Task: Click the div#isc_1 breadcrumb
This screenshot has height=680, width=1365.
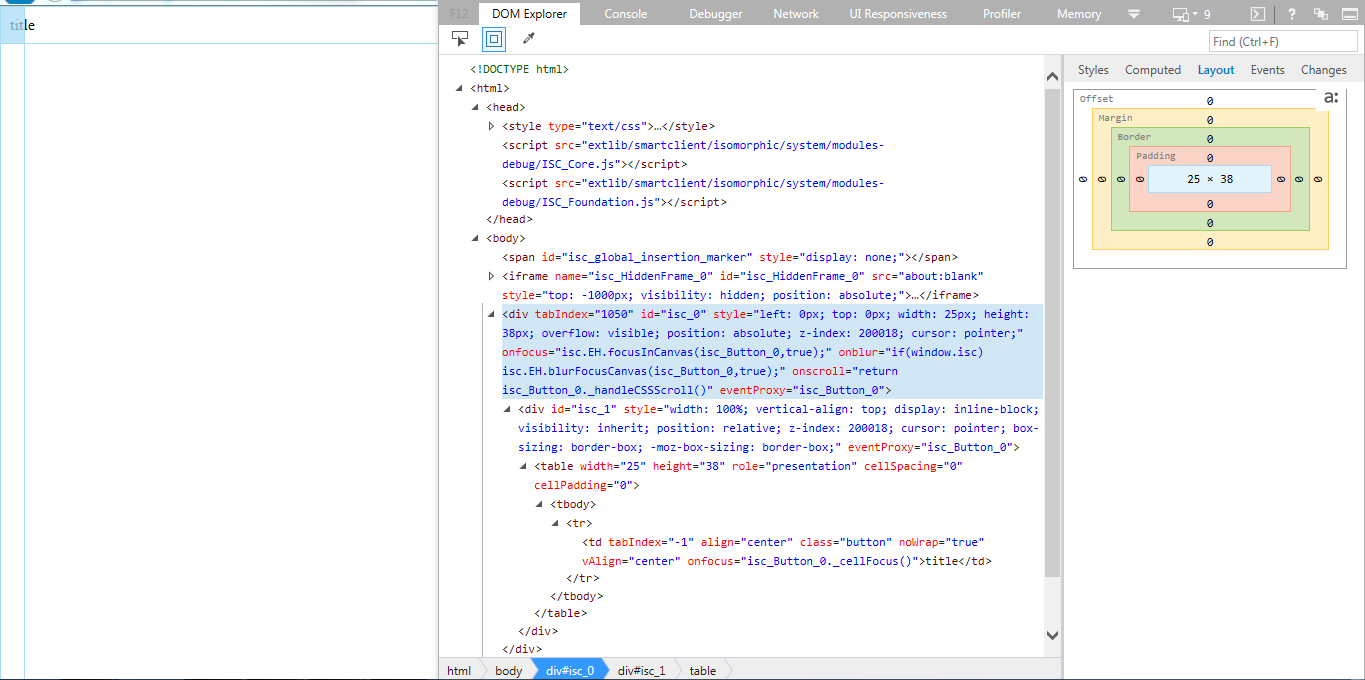Action: coord(641,670)
